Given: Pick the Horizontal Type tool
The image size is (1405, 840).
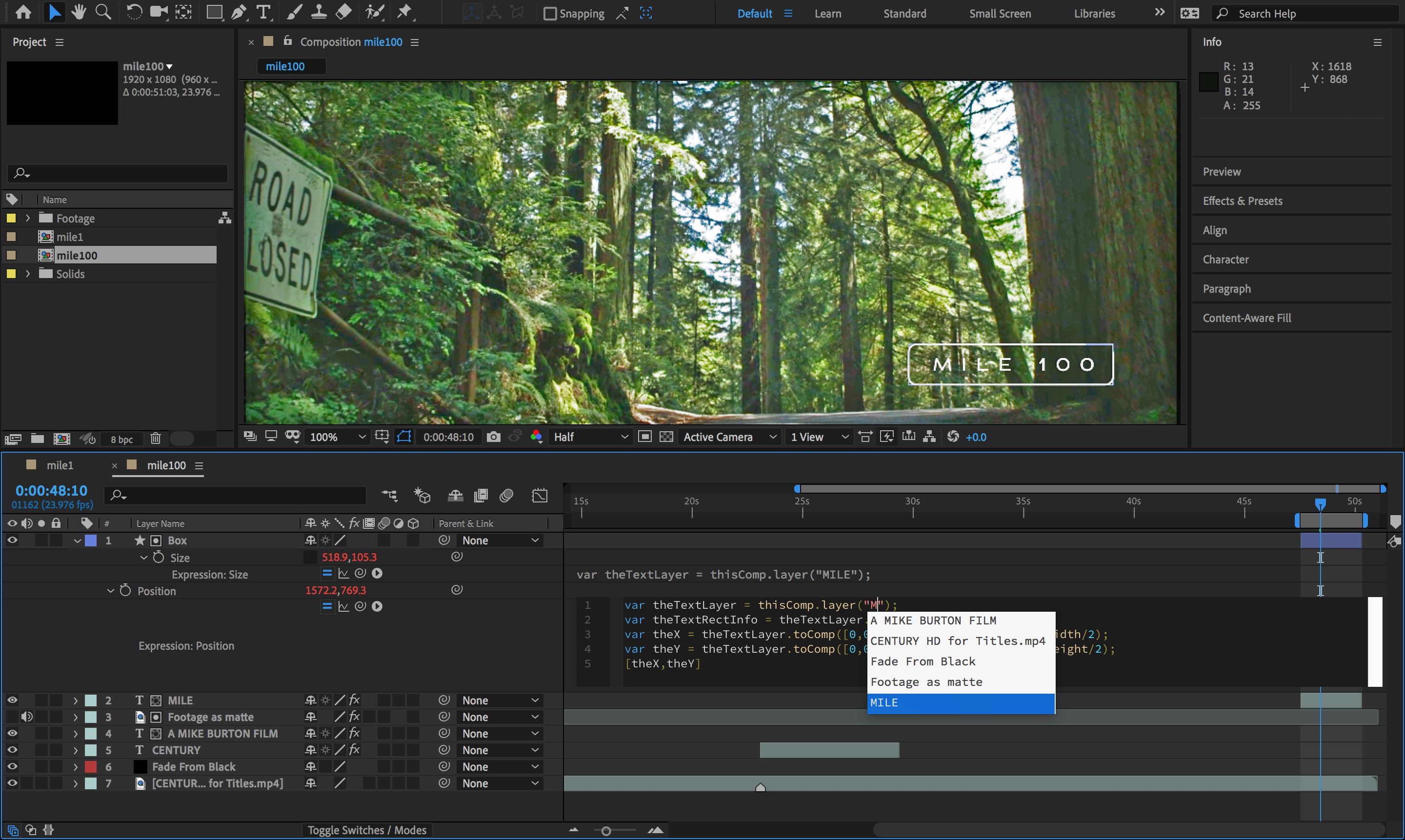Looking at the screenshot, I should coord(263,12).
